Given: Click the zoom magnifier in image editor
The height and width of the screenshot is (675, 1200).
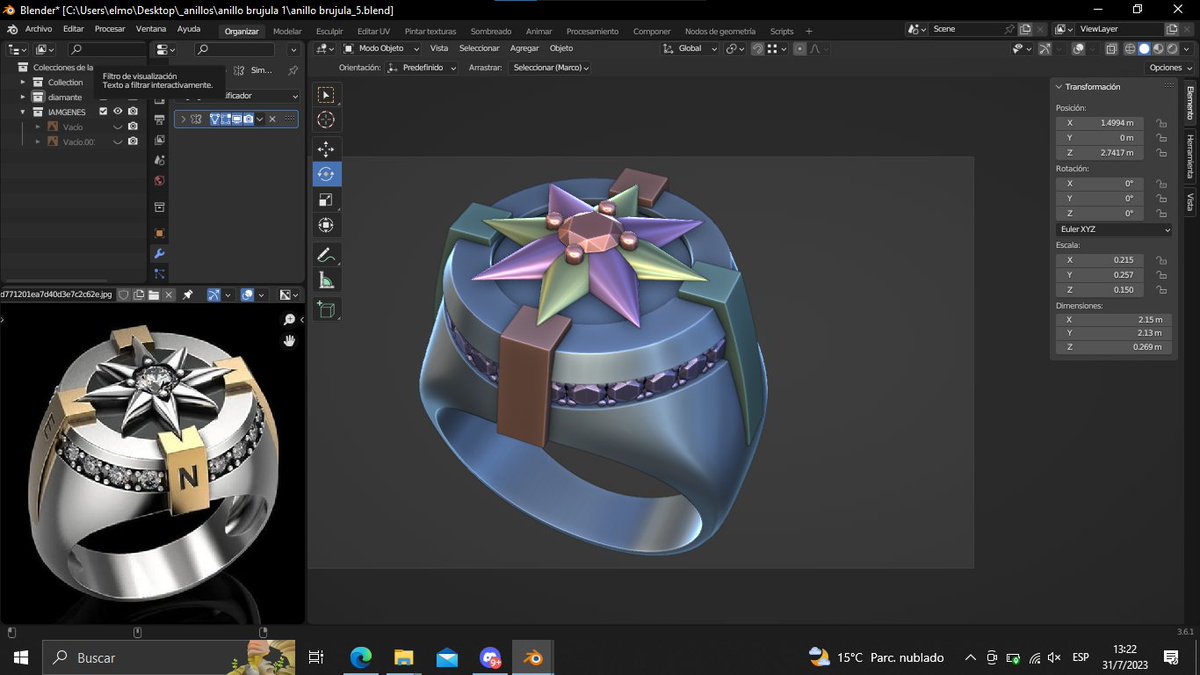Looking at the screenshot, I should 290,319.
